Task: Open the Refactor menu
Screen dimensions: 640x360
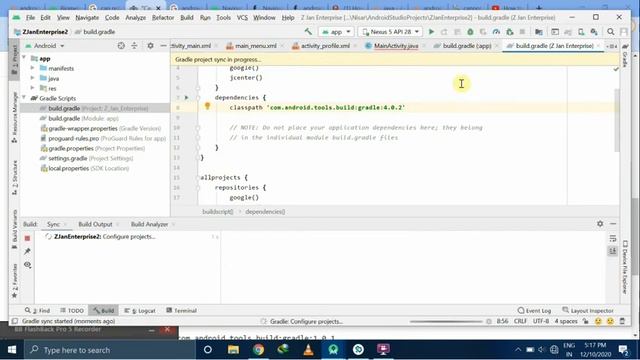Action: click(x=163, y=18)
